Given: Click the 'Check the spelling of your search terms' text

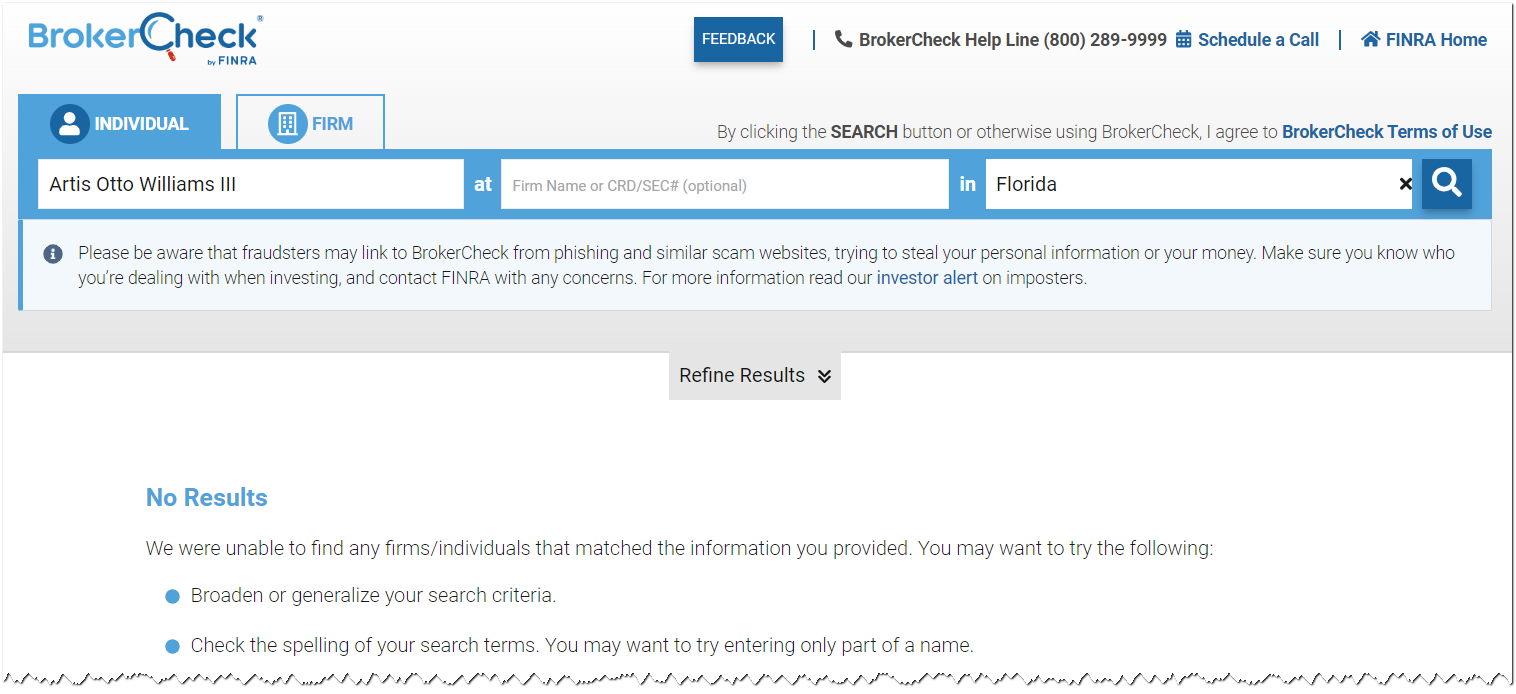Looking at the screenshot, I should click(x=582, y=646).
